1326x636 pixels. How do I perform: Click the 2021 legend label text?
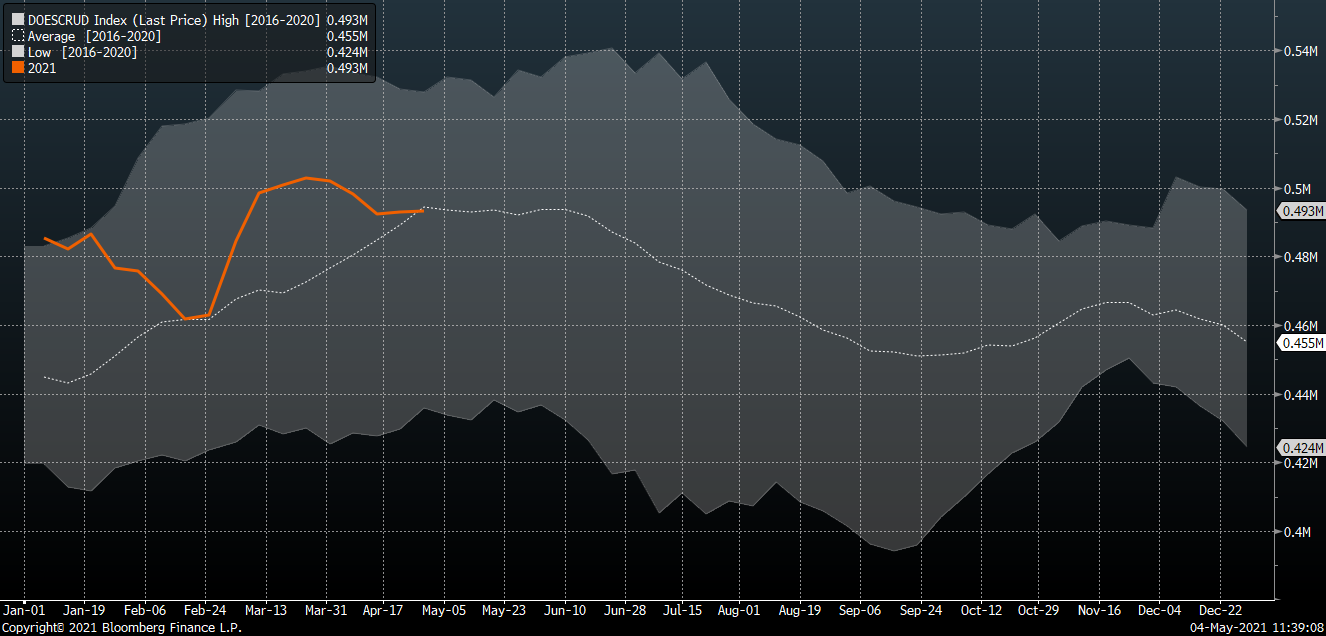click(42, 68)
